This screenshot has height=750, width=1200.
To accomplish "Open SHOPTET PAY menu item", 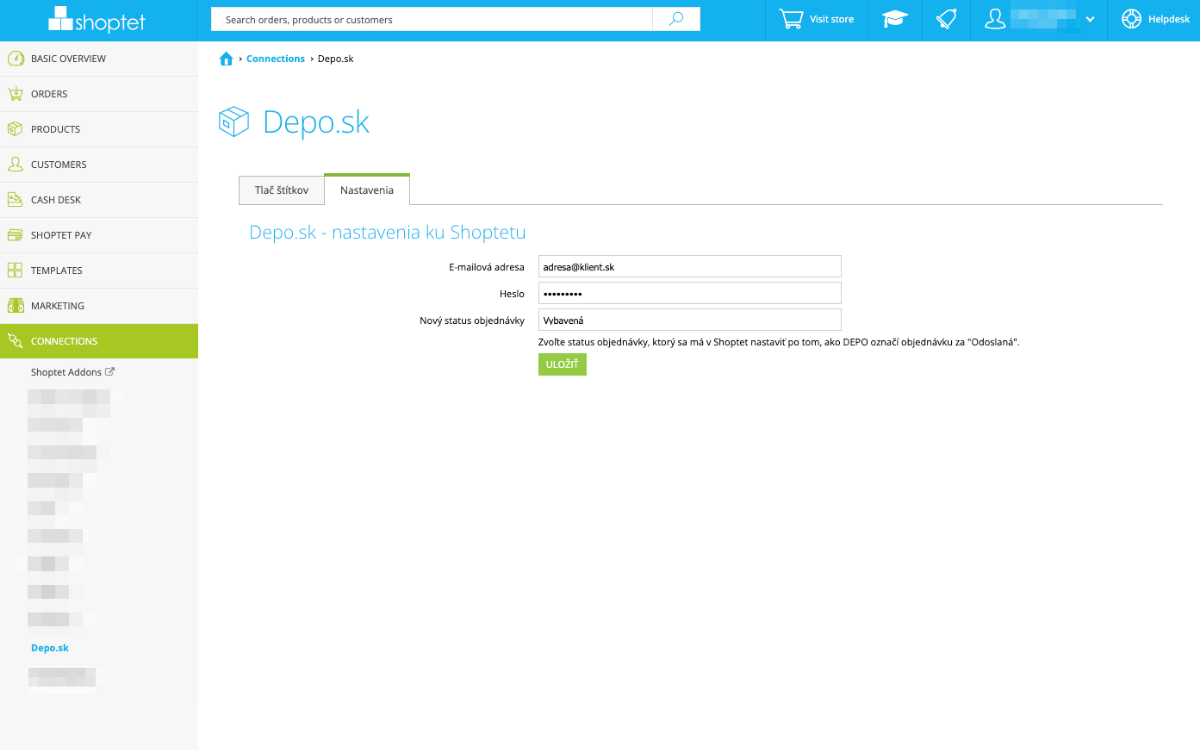I will coord(99,235).
